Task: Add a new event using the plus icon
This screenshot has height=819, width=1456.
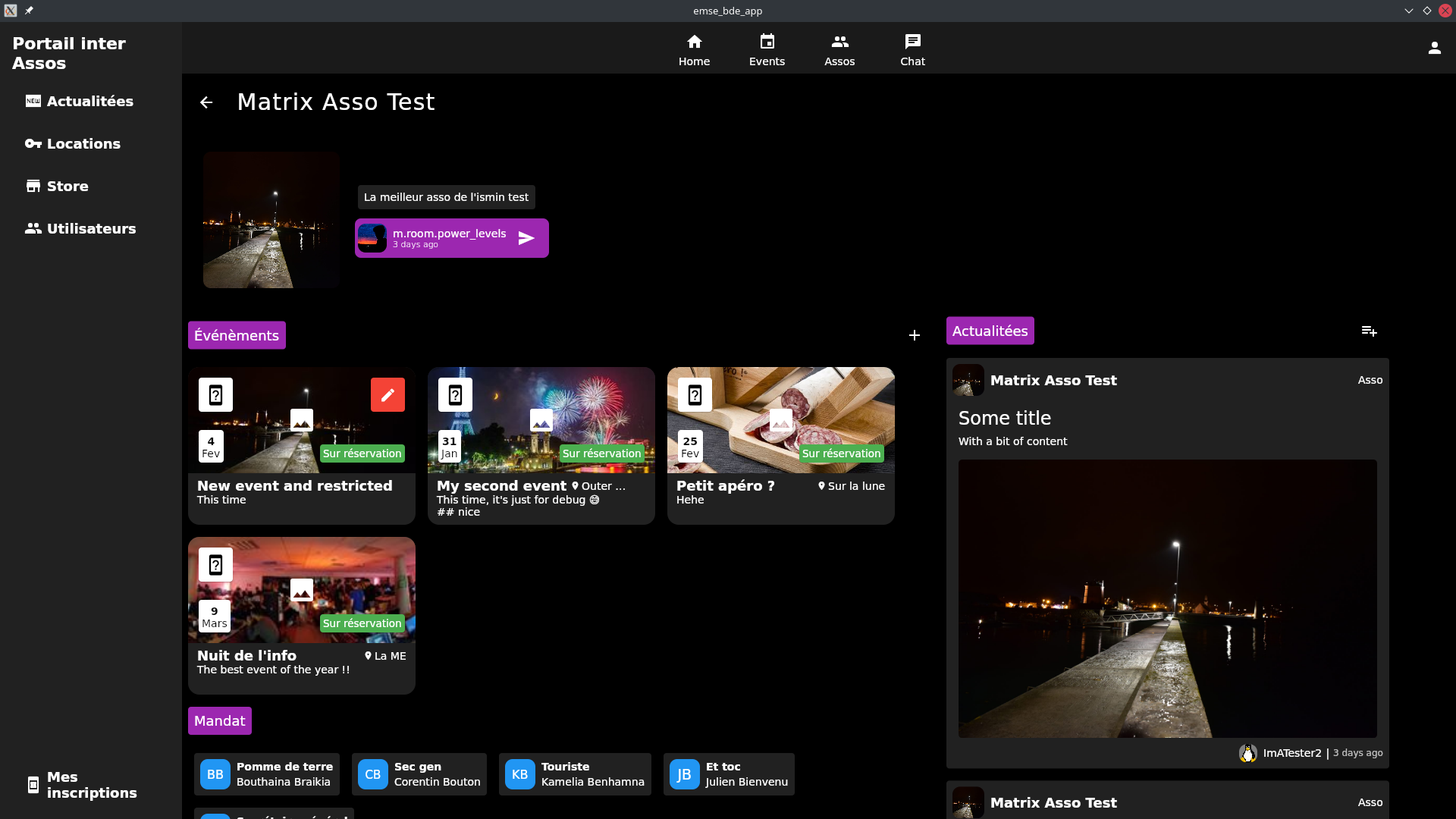Action: pyautogui.click(x=915, y=334)
